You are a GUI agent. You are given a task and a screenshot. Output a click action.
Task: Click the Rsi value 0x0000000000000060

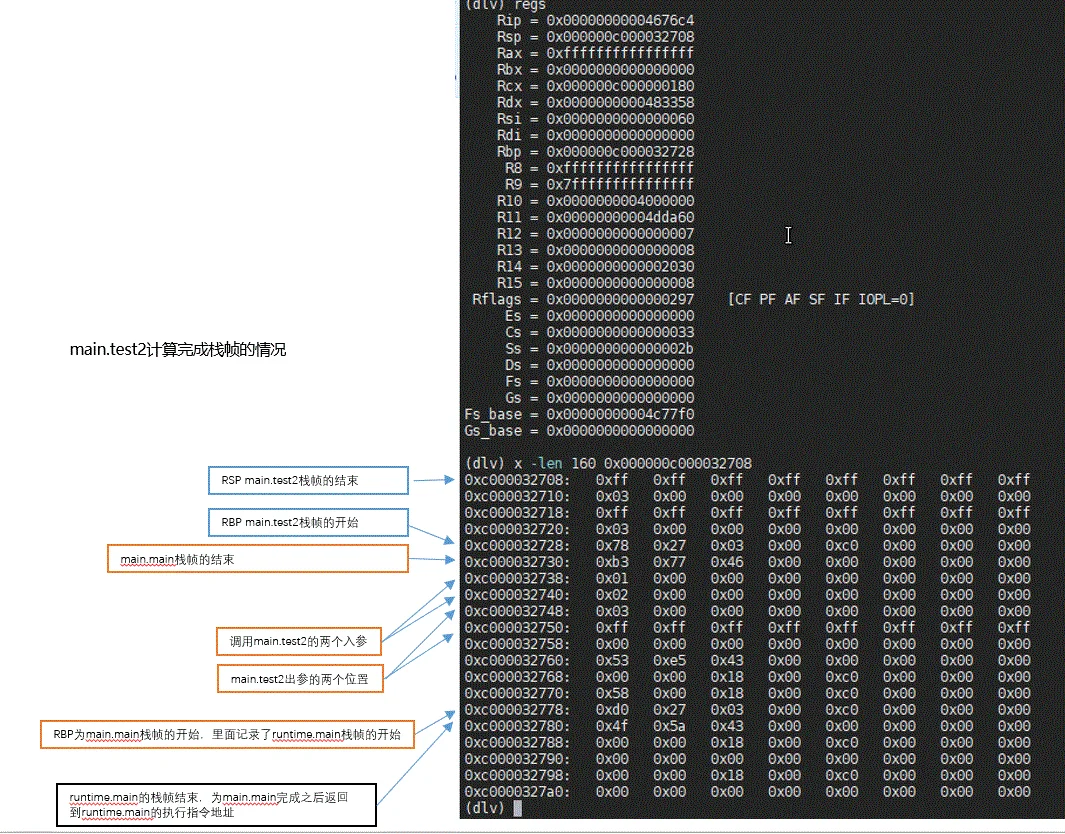(x=620, y=119)
